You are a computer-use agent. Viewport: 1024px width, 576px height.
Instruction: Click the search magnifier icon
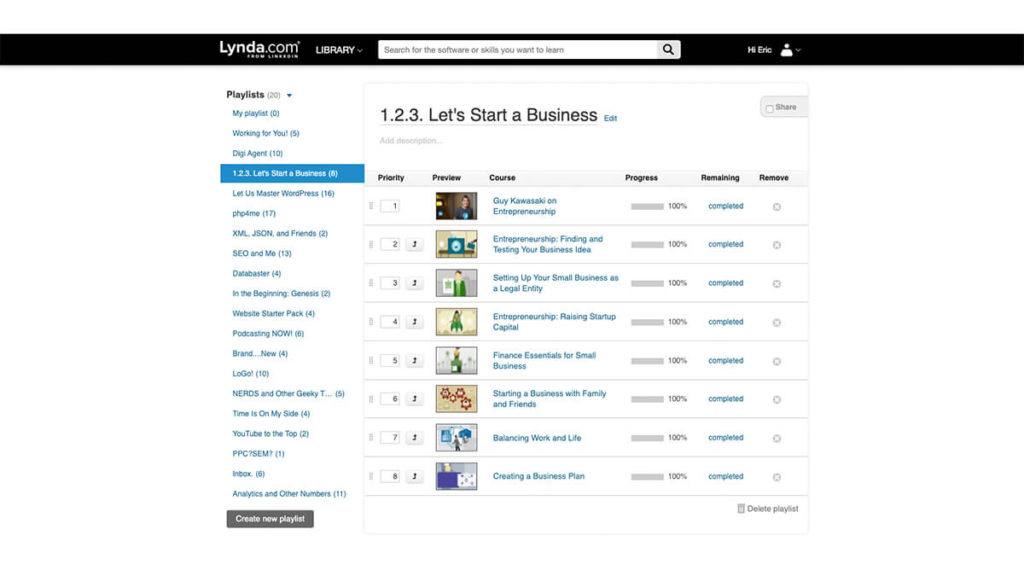point(668,50)
